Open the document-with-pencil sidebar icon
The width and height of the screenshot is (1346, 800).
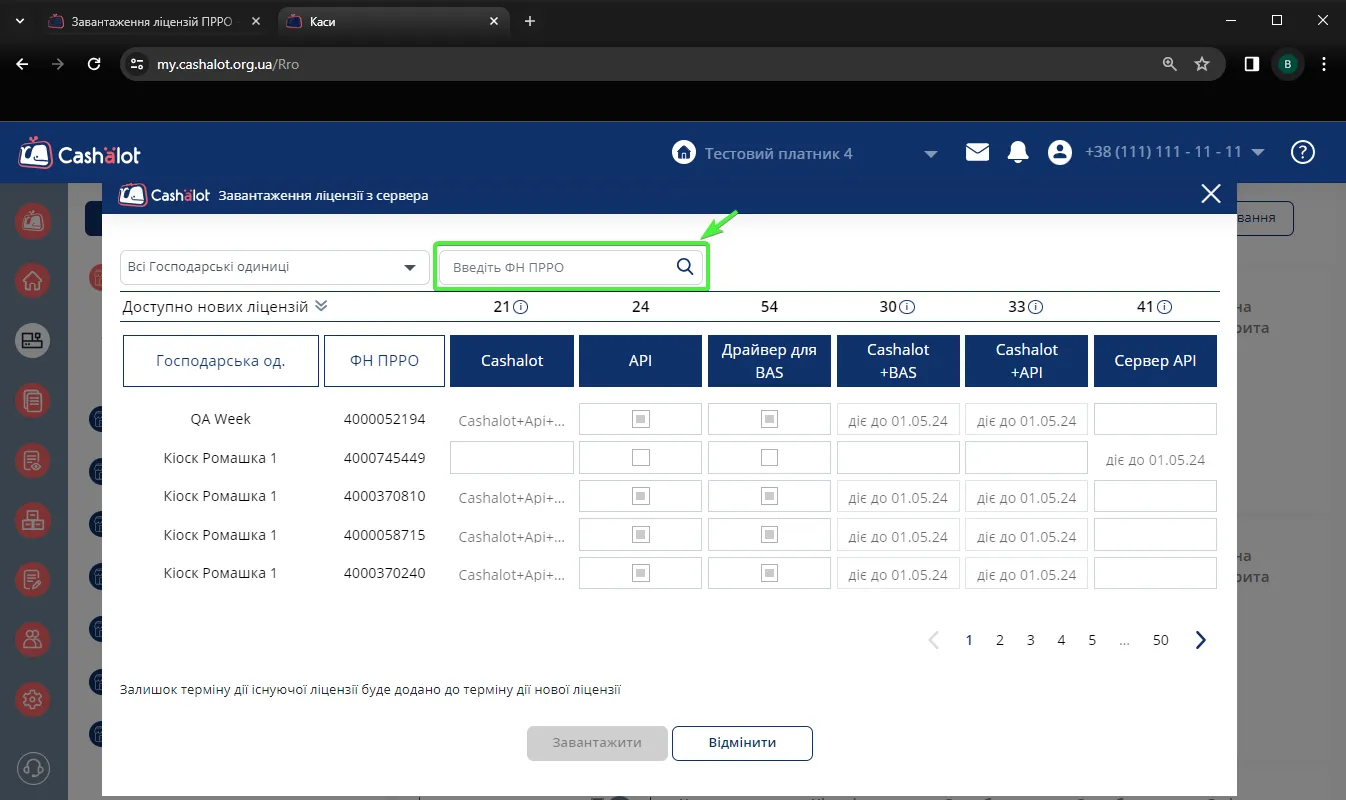pyautogui.click(x=33, y=579)
